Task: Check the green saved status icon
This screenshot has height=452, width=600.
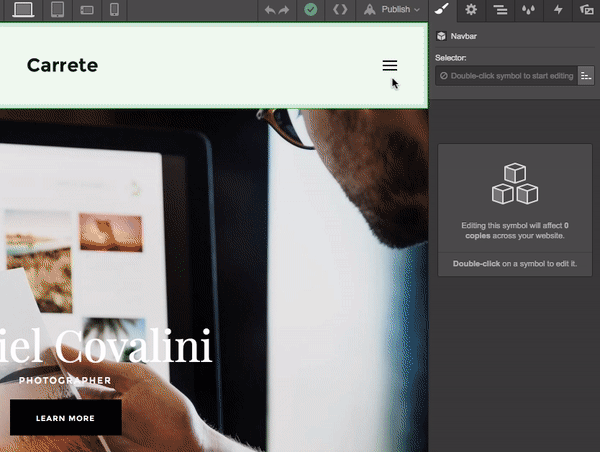Action: tap(310, 10)
